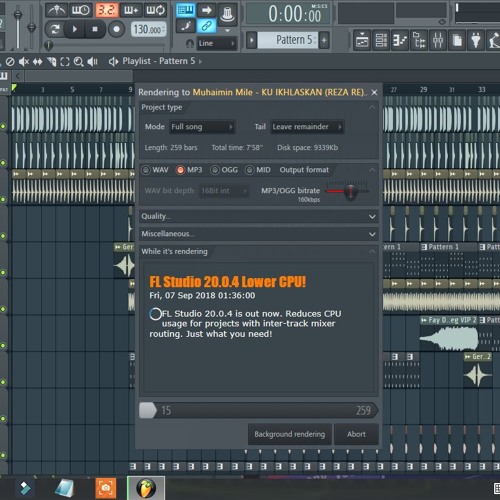
Task: Switch pattern/song mode button
Action: coord(54,29)
